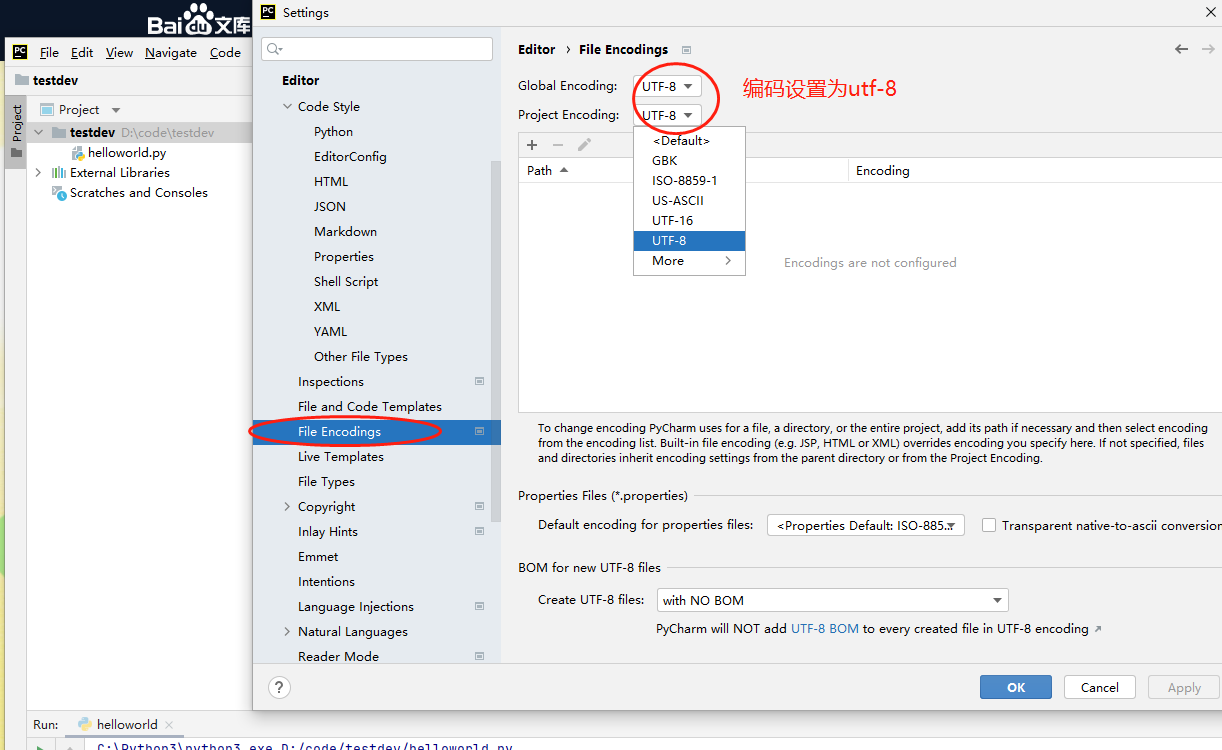Open the File menu
1222x750 pixels.
(x=49, y=53)
